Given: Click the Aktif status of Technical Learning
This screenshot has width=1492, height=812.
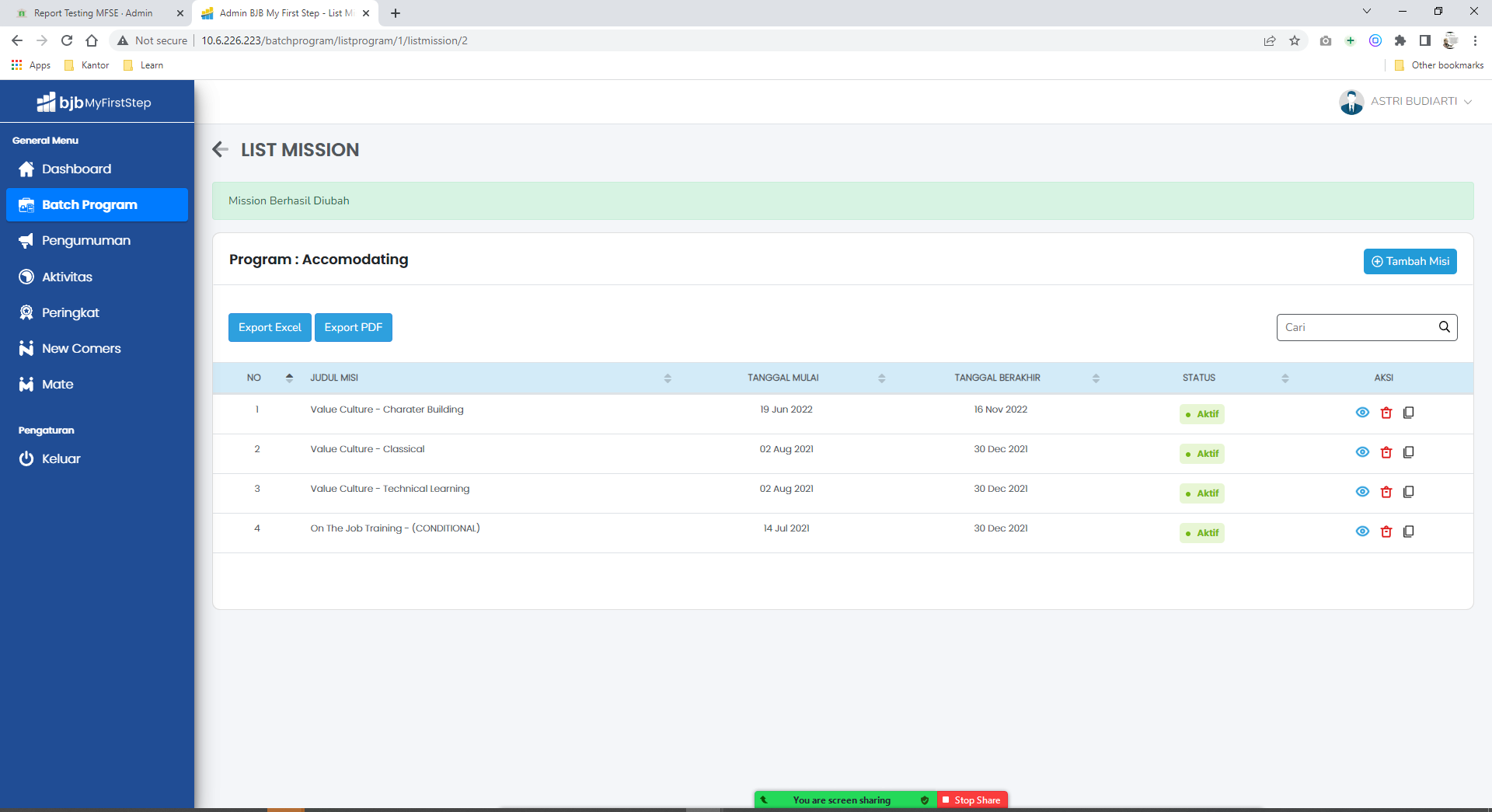Looking at the screenshot, I should [x=1202, y=493].
